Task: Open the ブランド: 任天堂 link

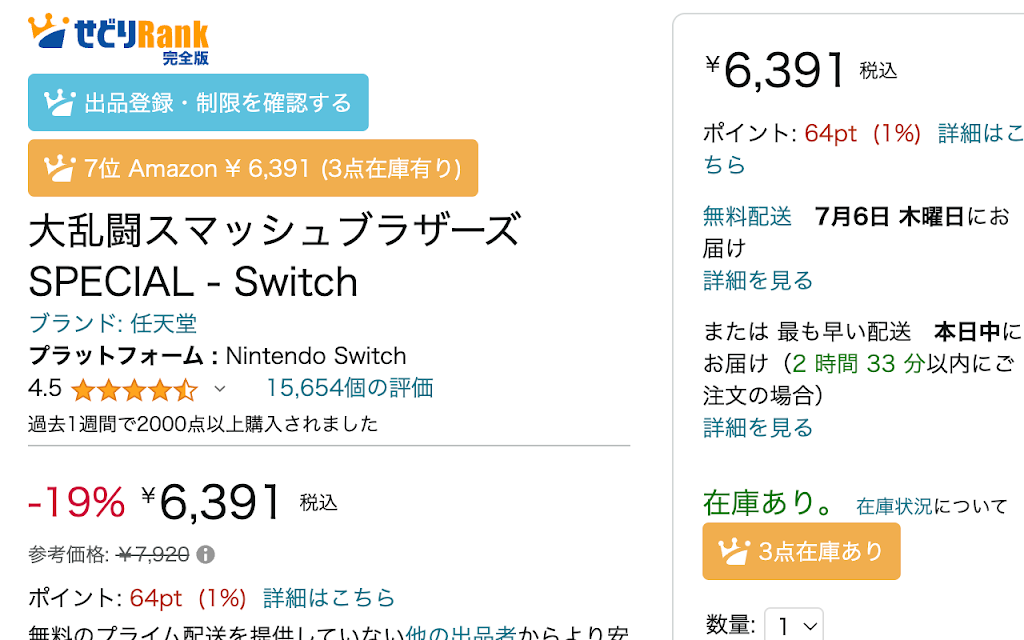Action: point(112,324)
